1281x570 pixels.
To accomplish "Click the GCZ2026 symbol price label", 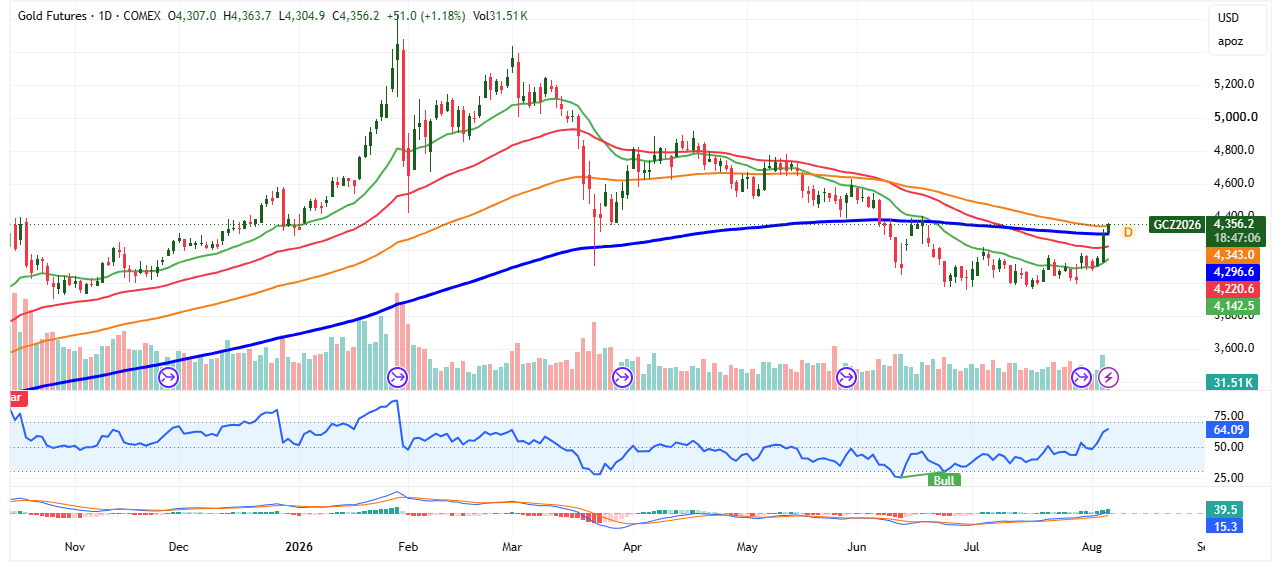I will pyautogui.click(x=1176, y=224).
